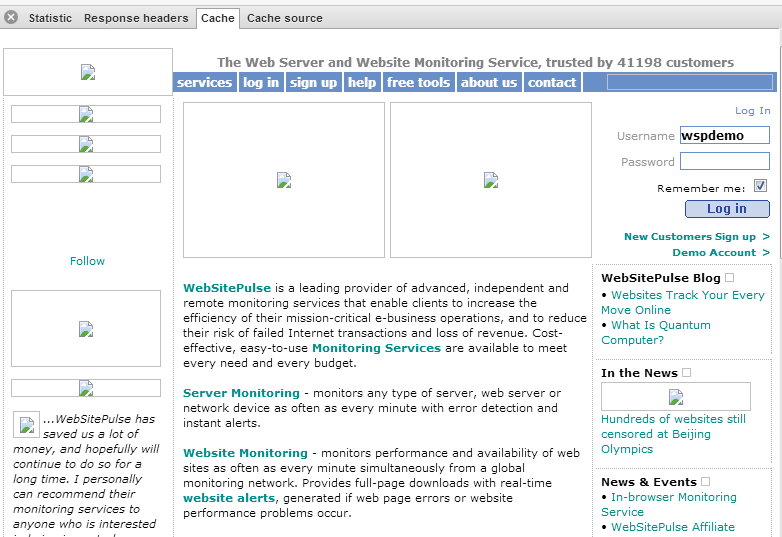Click the blue Log in button

[x=727, y=209]
